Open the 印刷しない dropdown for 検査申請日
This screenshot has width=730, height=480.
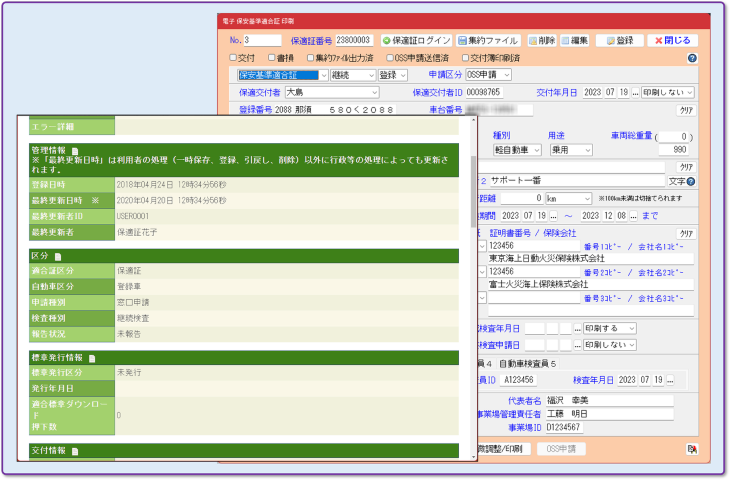[609, 345]
